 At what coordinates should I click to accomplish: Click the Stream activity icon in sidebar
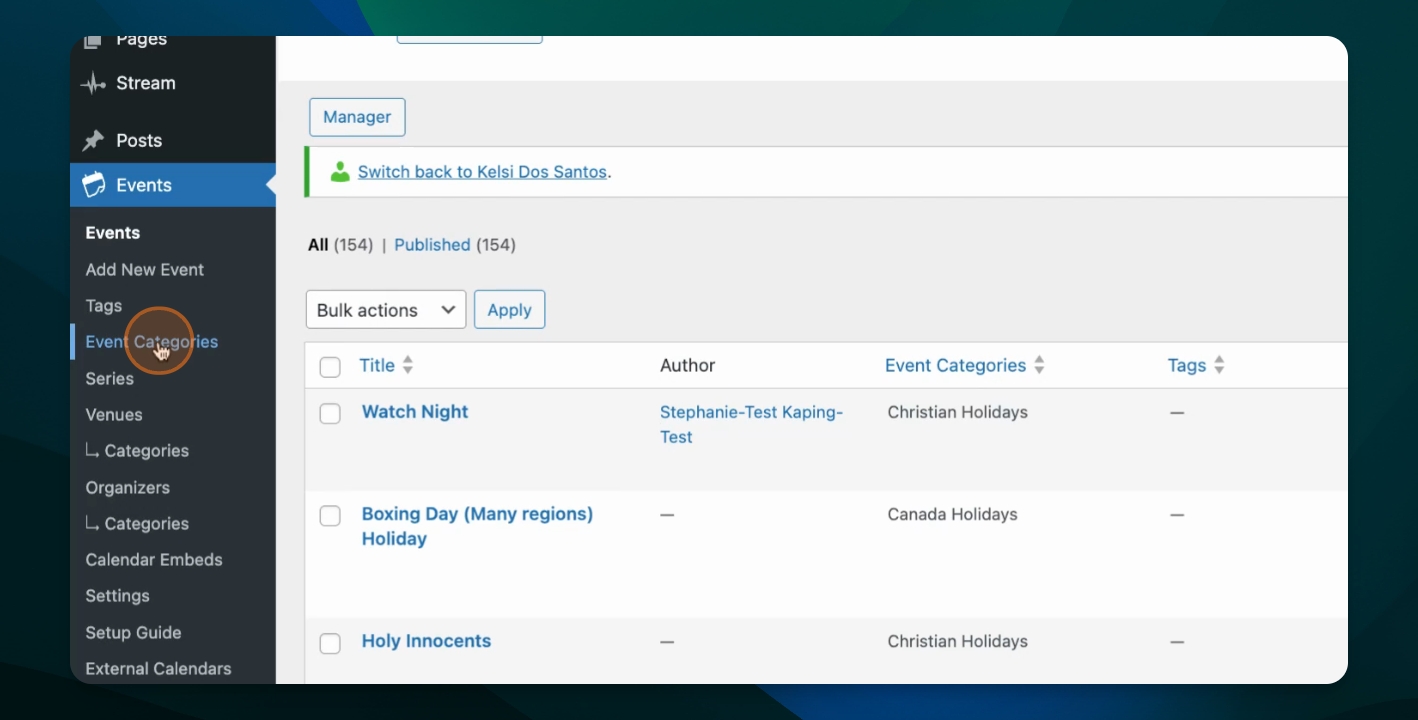click(93, 84)
